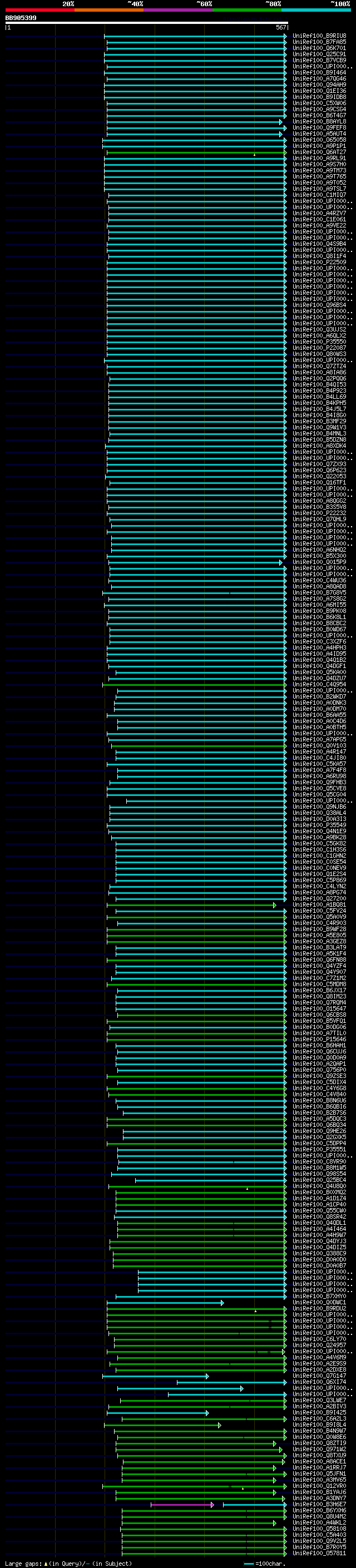Click hit label UniRef100_A9S7H0
Image resolution: width=356 pixels, height=1568 pixels.
[319, 164]
